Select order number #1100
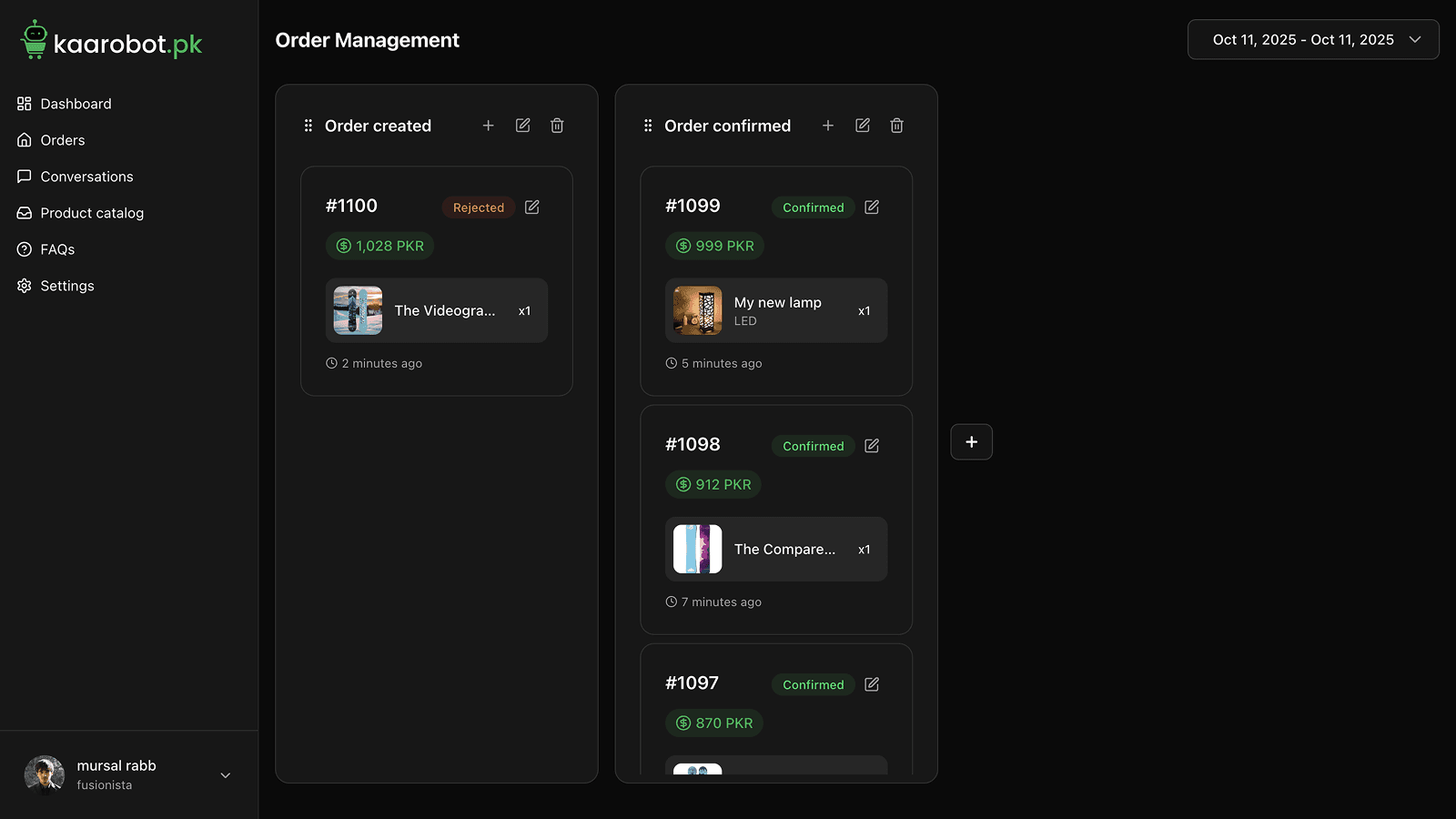The width and height of the screenshot is (1456, 819). (x=351, y=206)
